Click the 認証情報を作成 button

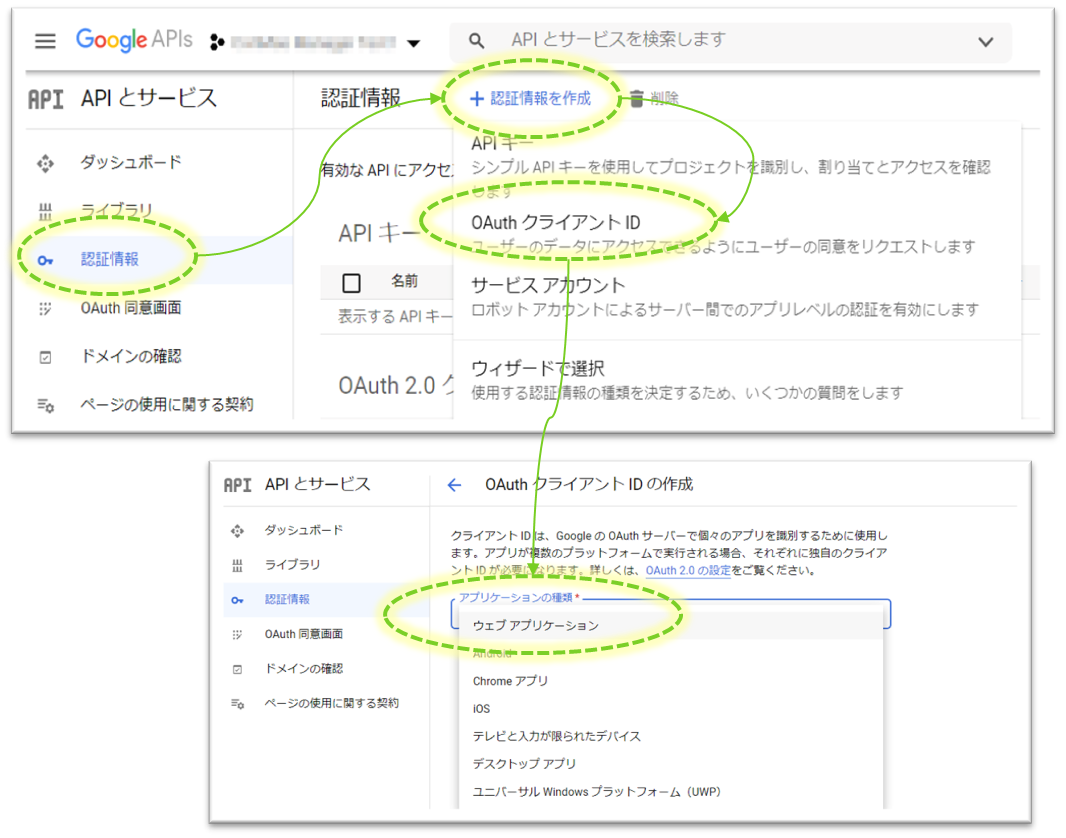531,98
